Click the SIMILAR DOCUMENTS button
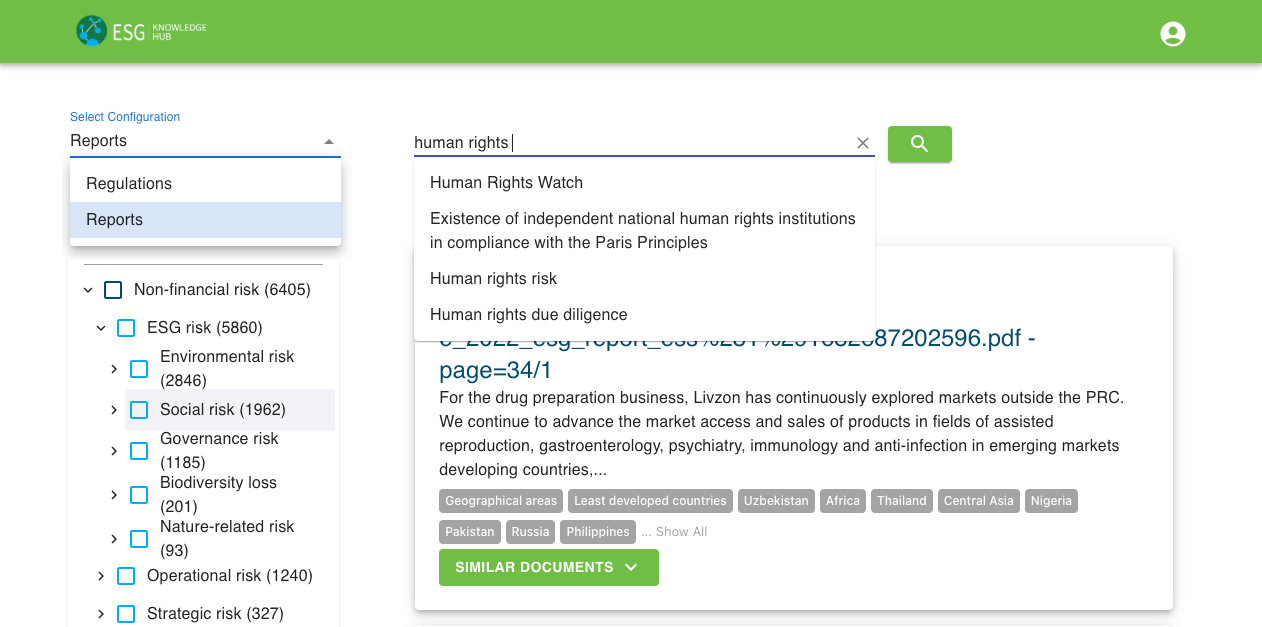1262x627 pixels. click(x=548, y=567)
